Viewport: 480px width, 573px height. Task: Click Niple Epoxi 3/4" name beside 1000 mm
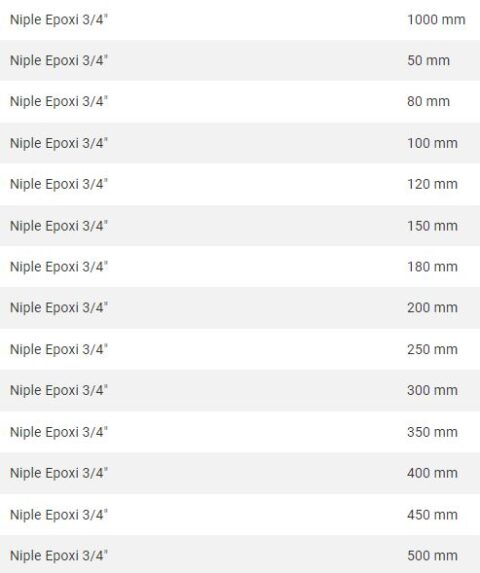pyautogui.click(x=59, y=19)
